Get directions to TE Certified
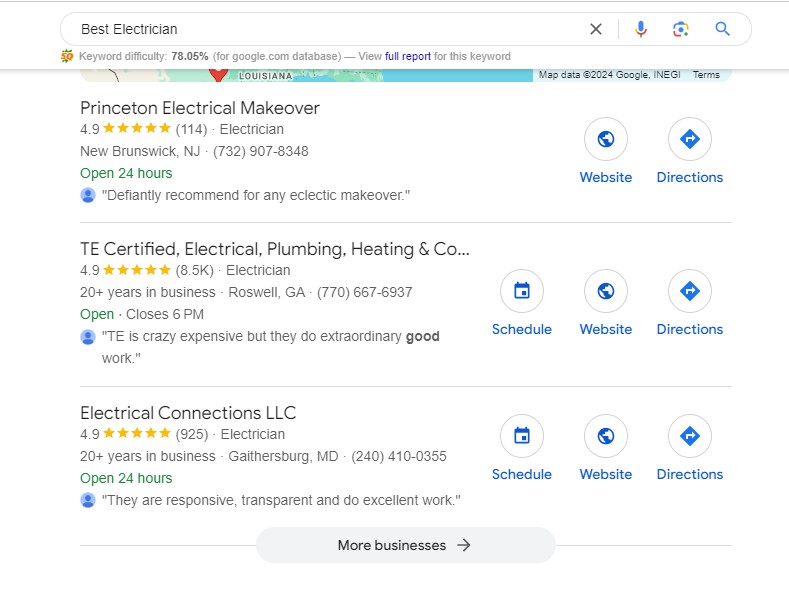The height and width of the screenshot is (596, 789). [x=690, y=291]
